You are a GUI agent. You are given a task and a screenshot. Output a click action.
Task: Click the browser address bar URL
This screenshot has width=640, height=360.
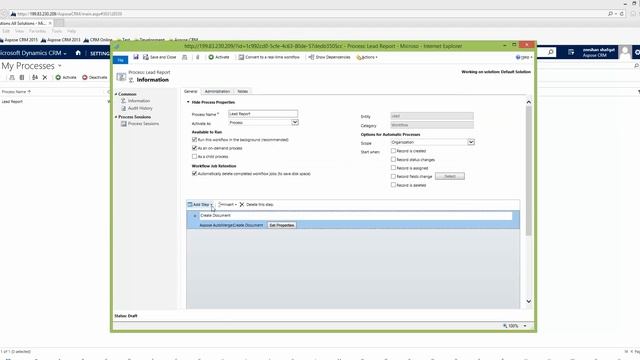[69, 14]
